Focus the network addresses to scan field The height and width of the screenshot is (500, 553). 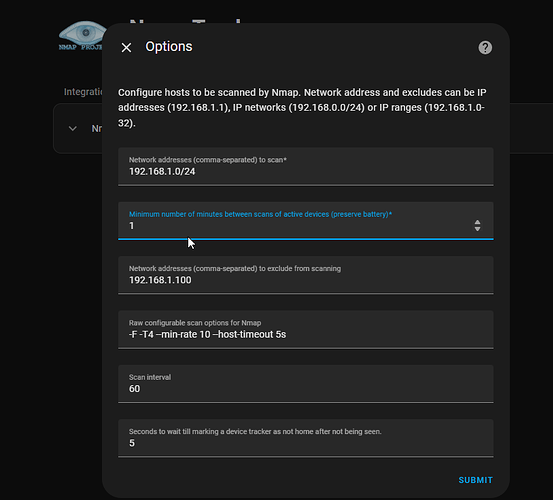pyautogui.click(x=305, y=166)
